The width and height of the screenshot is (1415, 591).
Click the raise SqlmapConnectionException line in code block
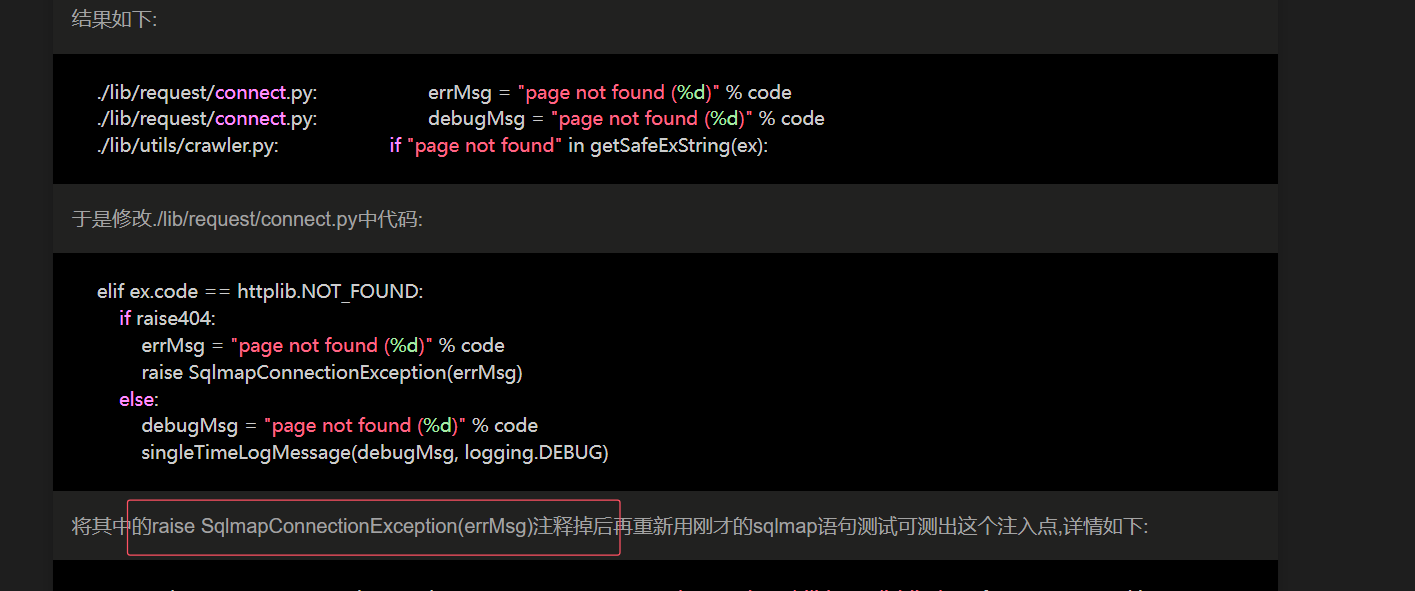[x=332, y=373]
